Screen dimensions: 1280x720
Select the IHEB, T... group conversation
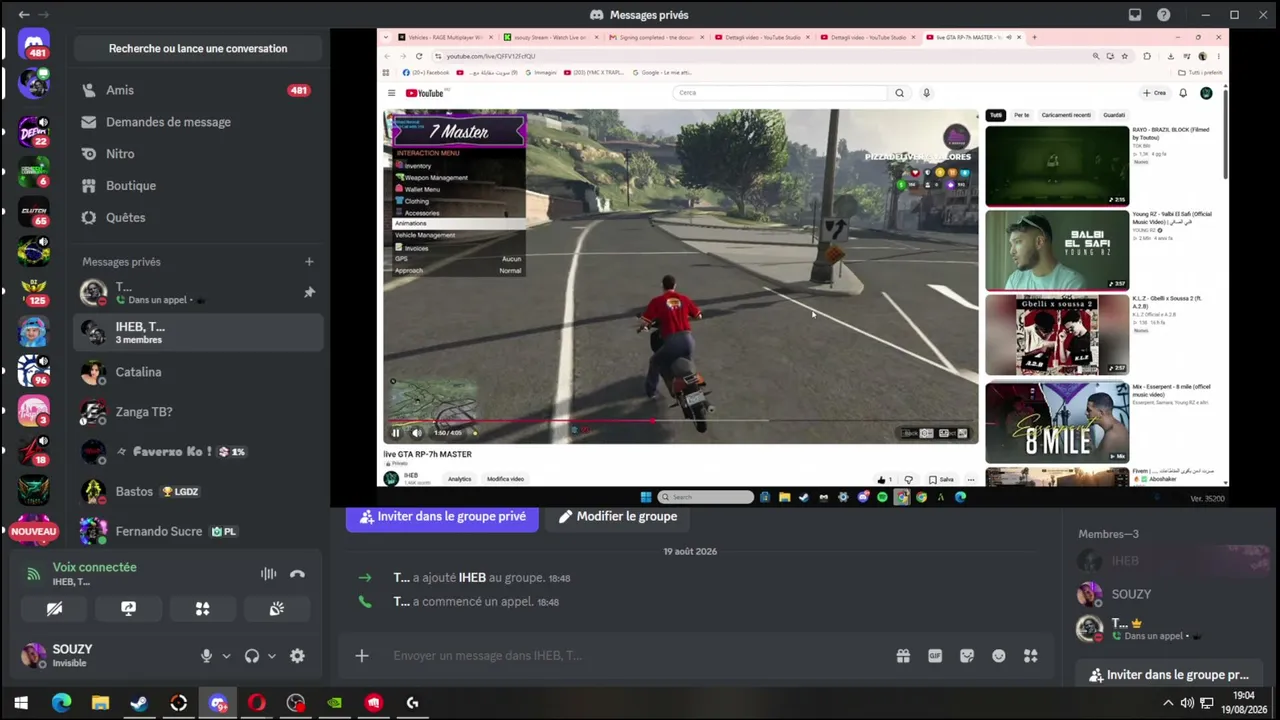click(x=198, y=332)
